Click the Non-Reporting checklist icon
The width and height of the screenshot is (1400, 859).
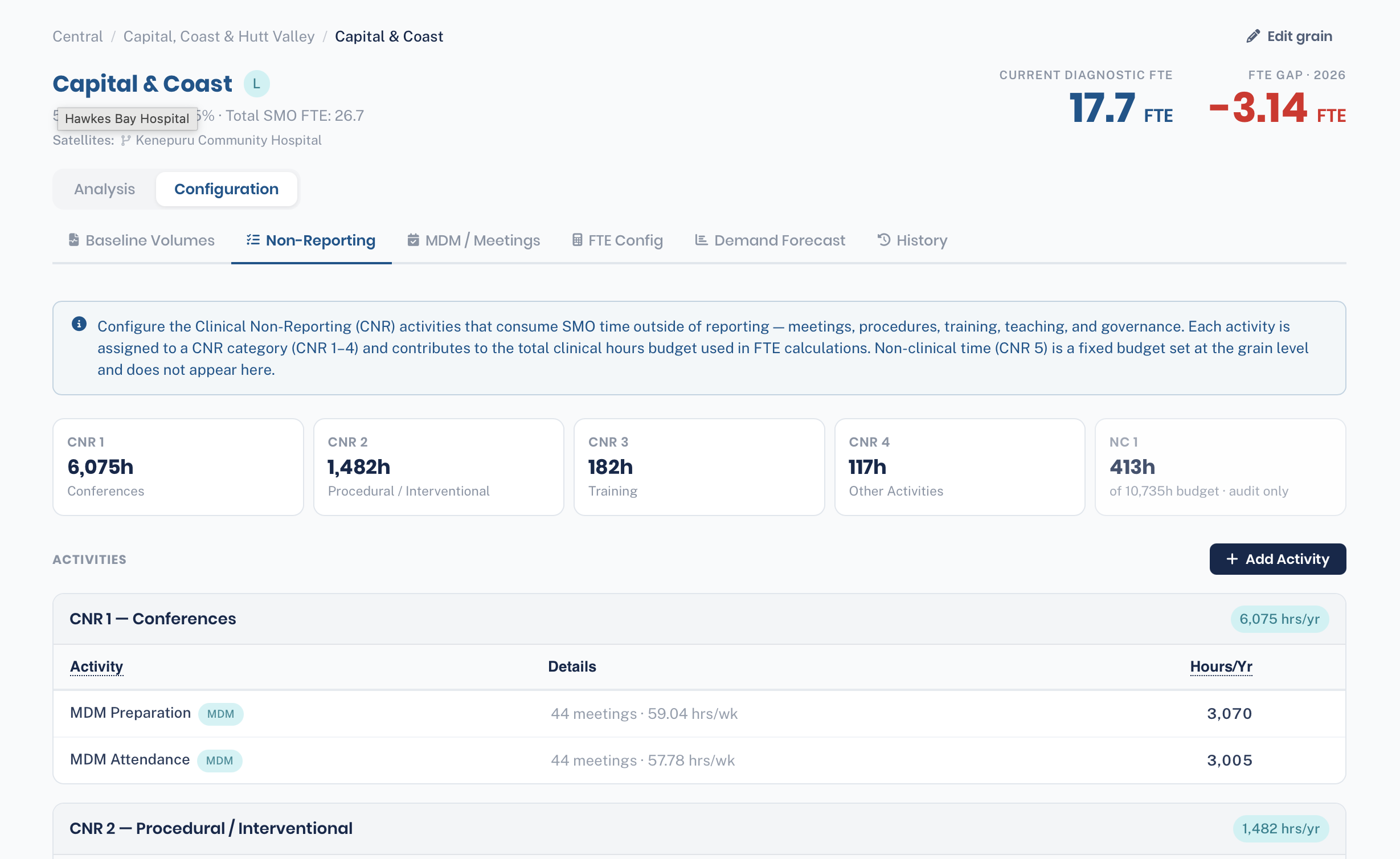(x=253, y=240)
